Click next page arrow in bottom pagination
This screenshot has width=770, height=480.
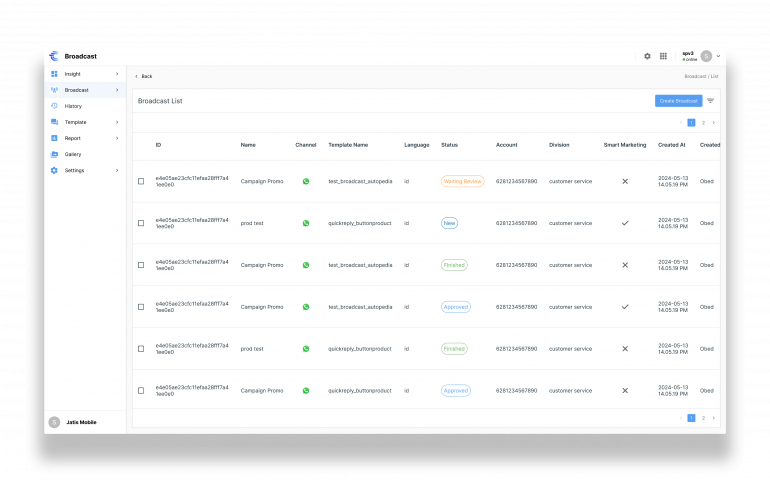713,418
